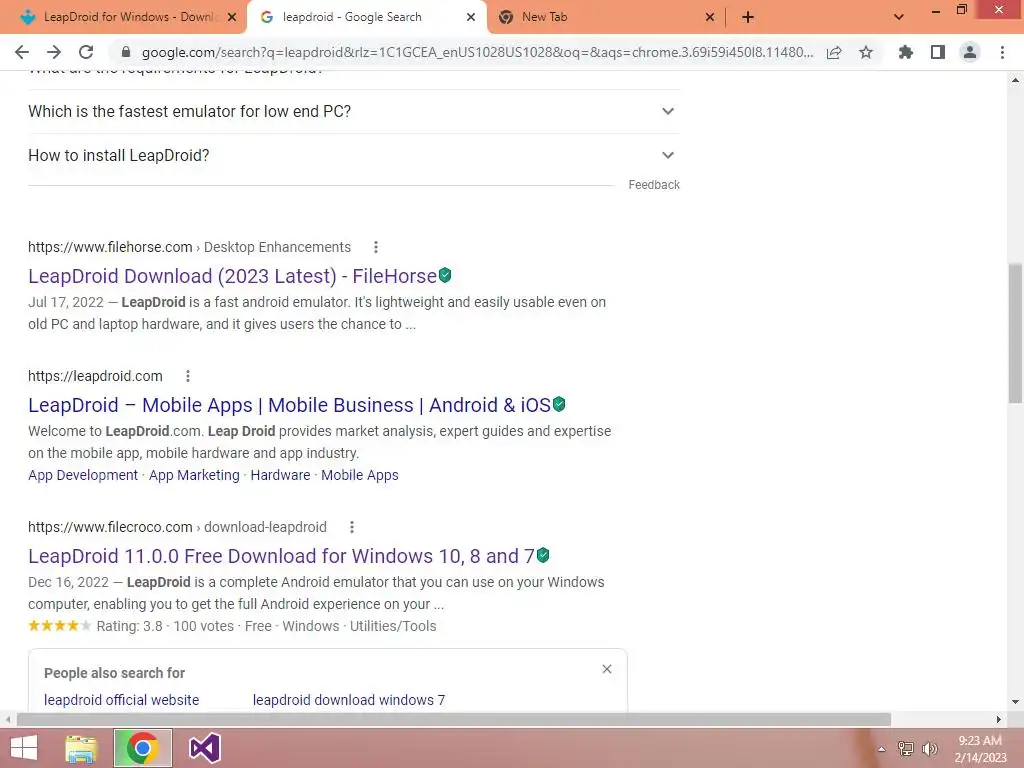Open the App Development sitelink
Viewport: 1024px width, 768px height.
pyautogui.click(x=83, y=475)
